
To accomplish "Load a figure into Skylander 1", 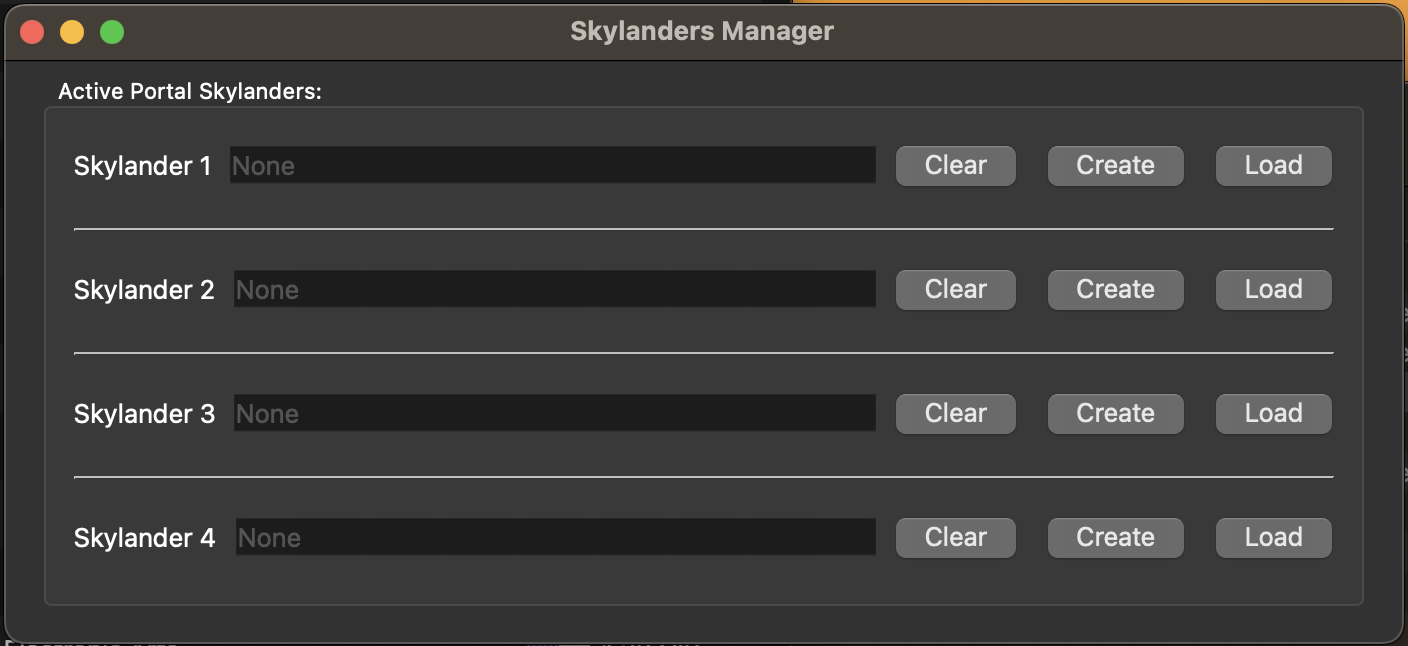I will tap(1273, 165).
